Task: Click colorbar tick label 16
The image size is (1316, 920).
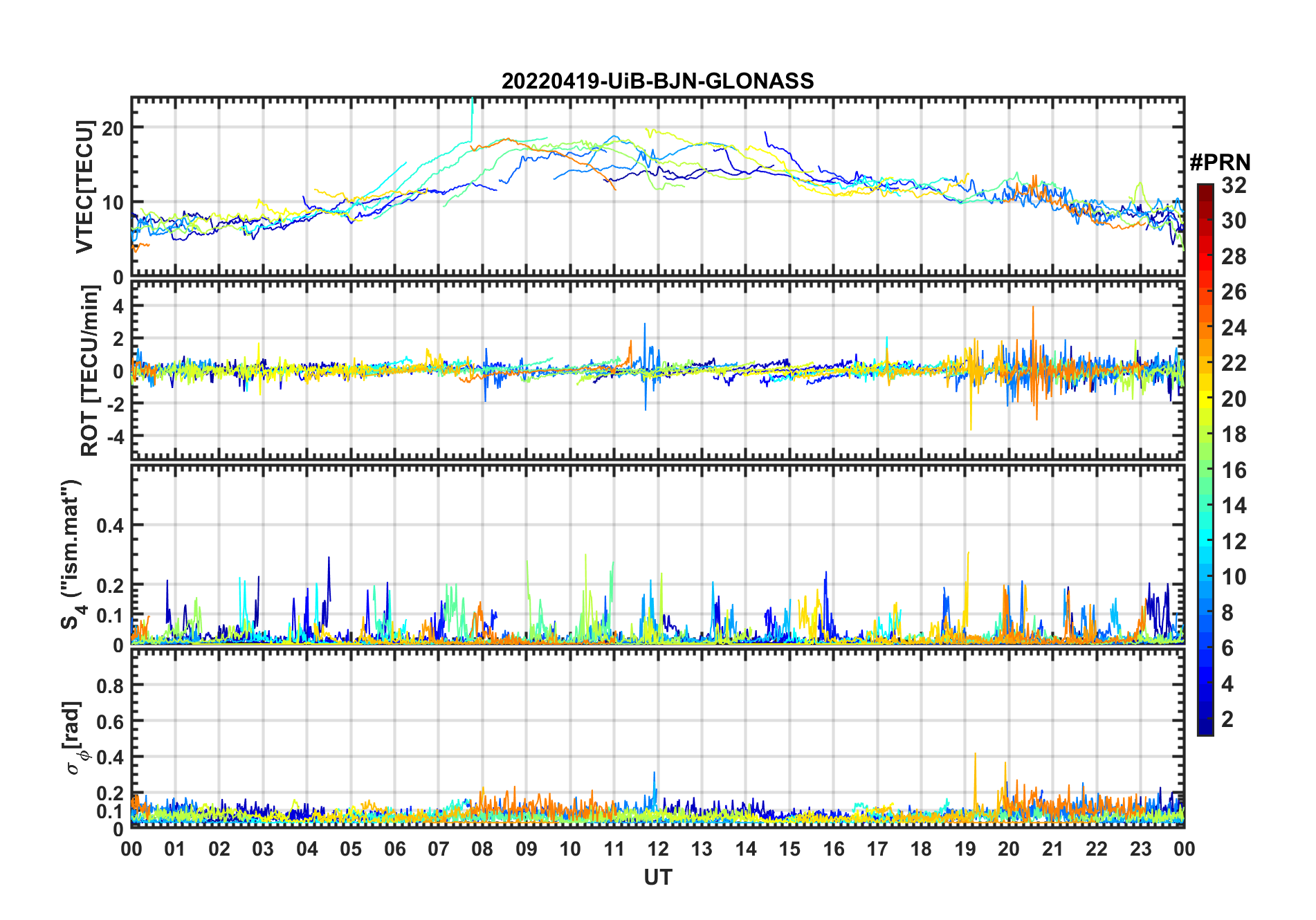Action: (x=1234, y=470)
